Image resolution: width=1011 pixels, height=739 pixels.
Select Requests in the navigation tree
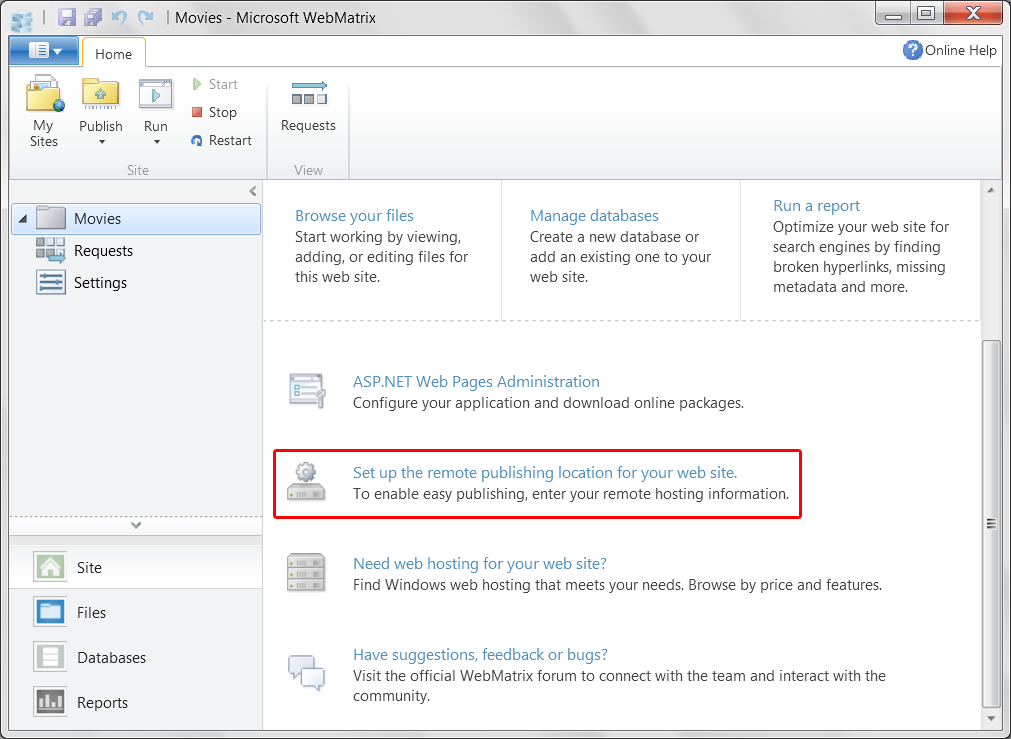[103, 250]
